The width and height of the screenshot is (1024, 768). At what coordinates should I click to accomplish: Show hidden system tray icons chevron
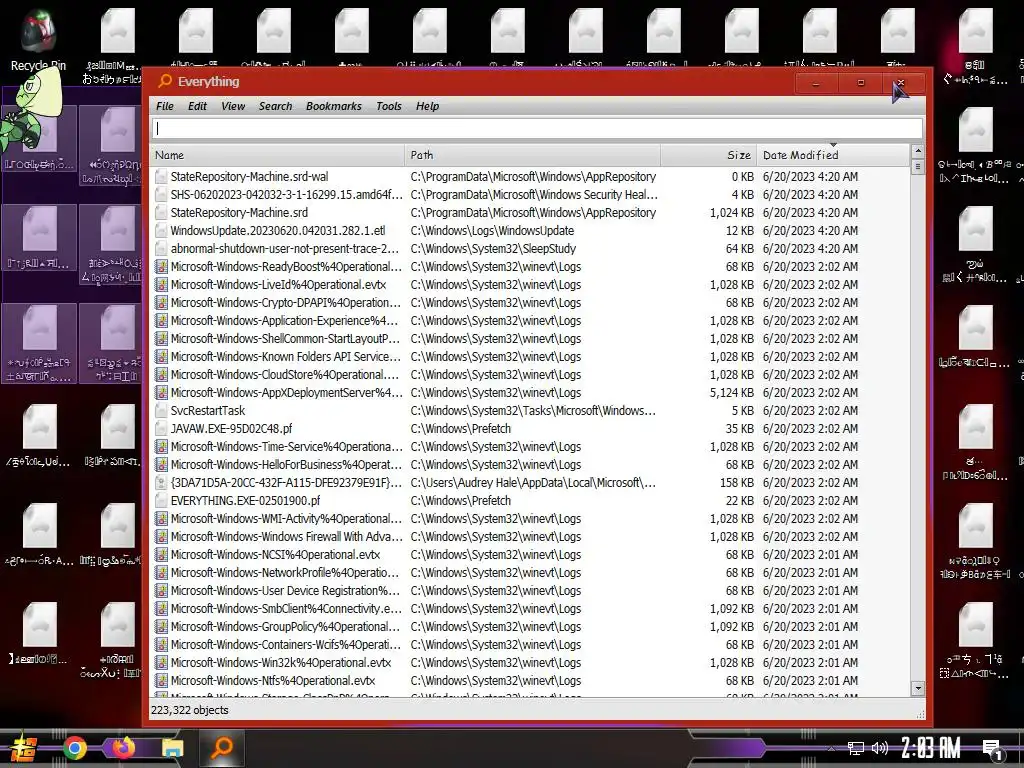(831, 748)
